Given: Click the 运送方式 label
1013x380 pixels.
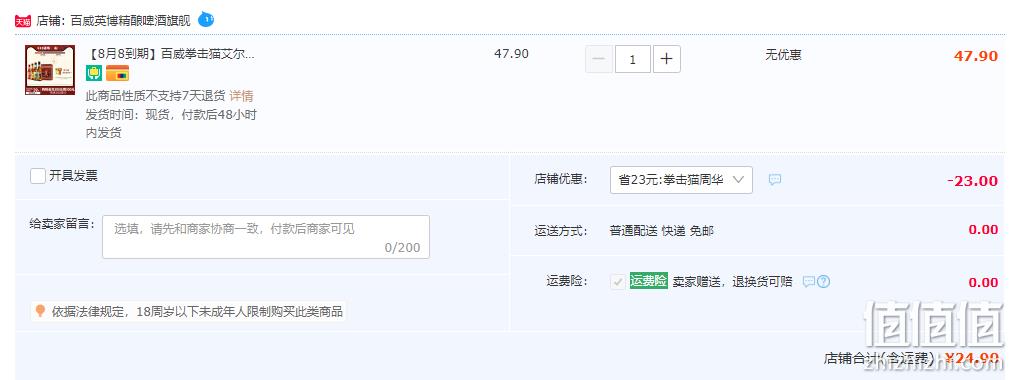Looking at the screenshot, I should [561, 231].
